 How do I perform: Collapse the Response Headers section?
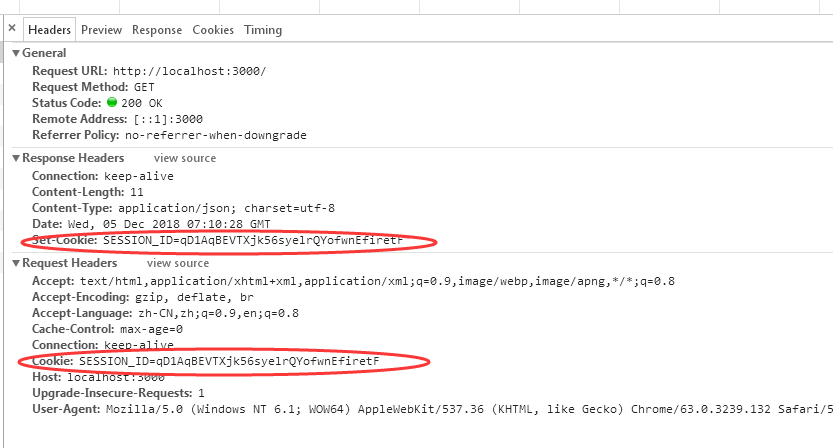point(16,158)
